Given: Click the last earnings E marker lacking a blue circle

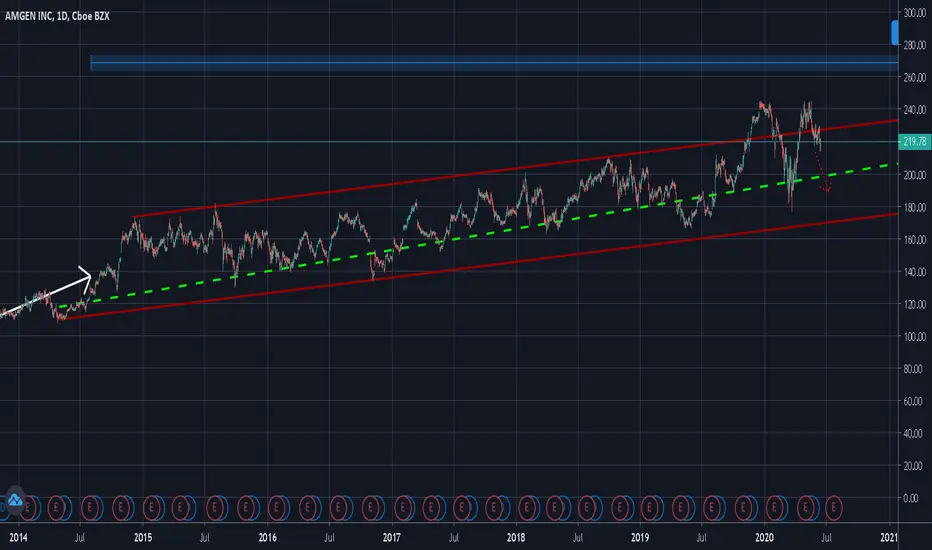Looking at the screenshot, I should pos(833,508).
